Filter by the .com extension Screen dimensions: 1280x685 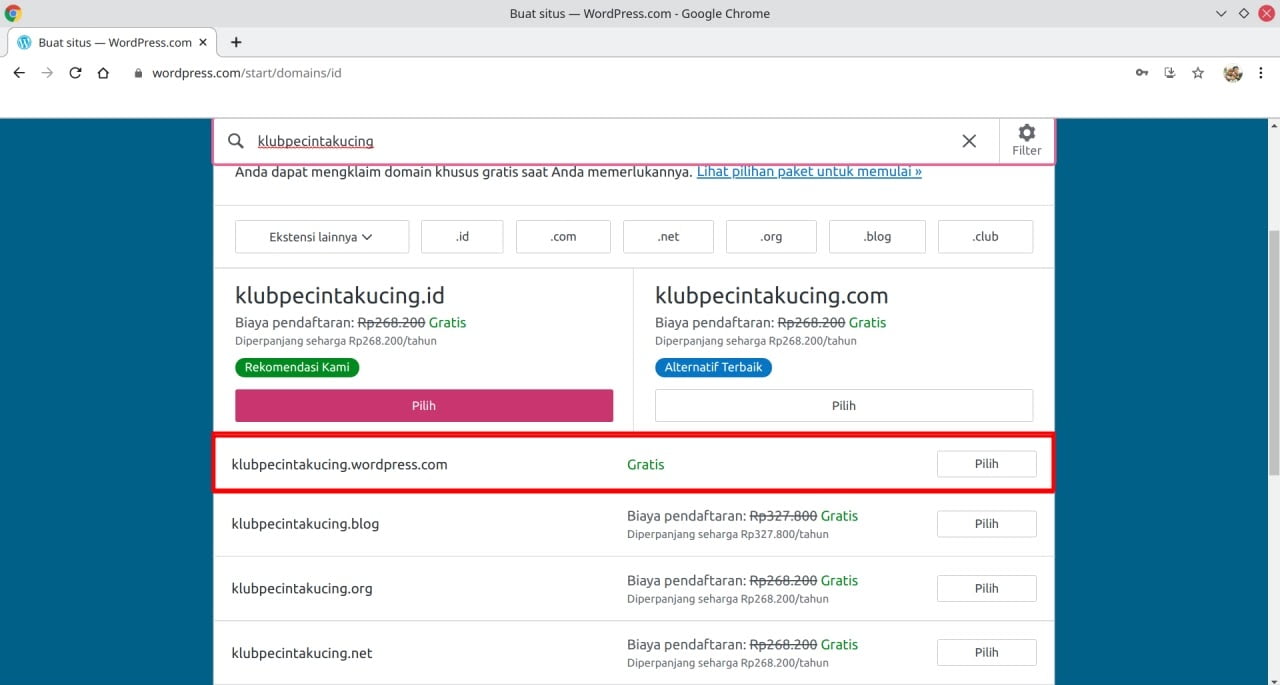coord(563,237)
